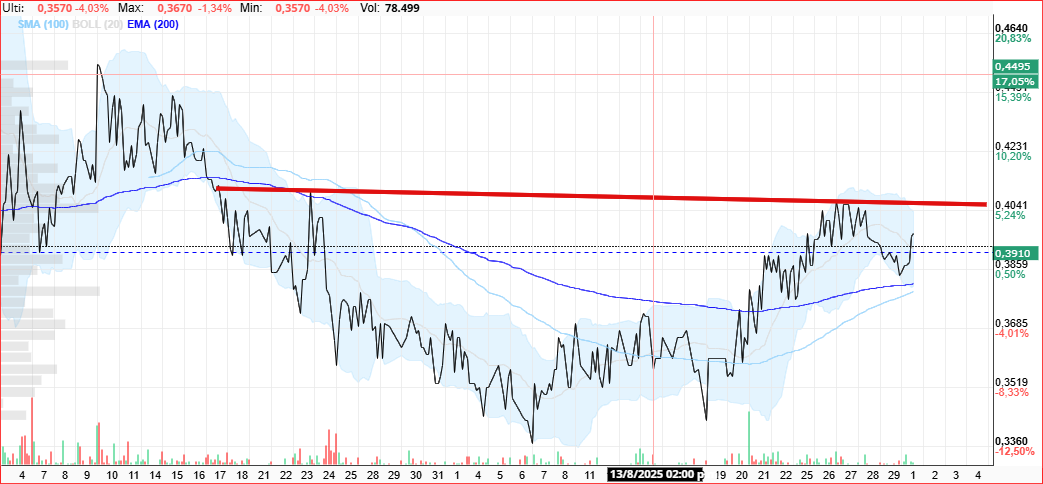Click date 18 on time axis
Image resolution: width=1043 pixels, height=484 pixels.
[242, 475]
